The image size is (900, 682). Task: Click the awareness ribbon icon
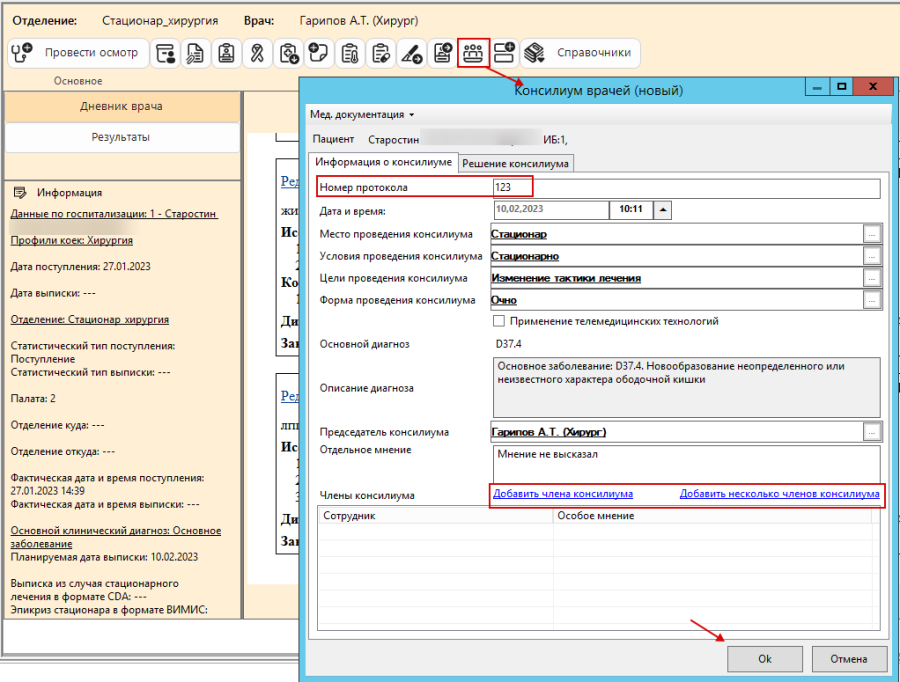coord(257,53)
